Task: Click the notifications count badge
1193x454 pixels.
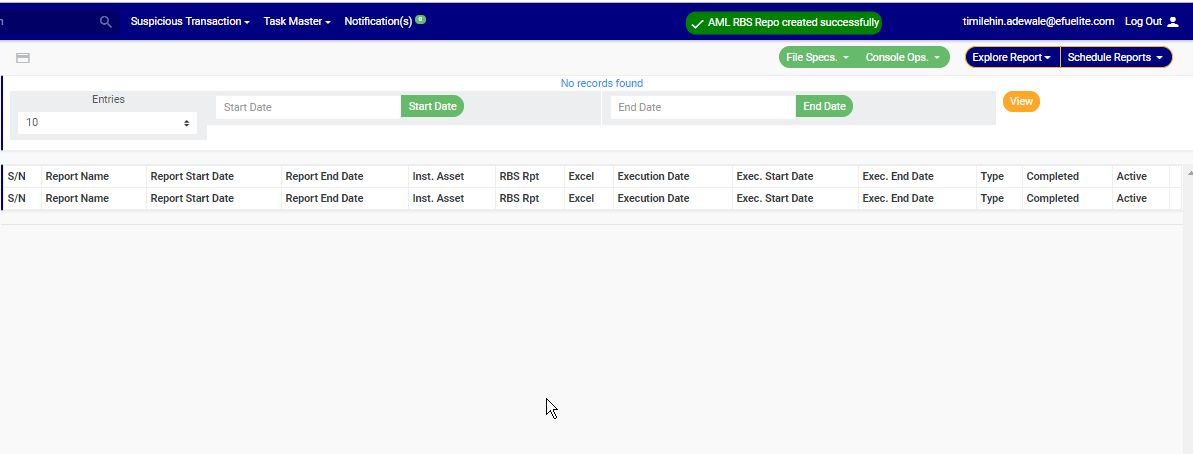Action: pyautogui.click(x=421, y=19)
